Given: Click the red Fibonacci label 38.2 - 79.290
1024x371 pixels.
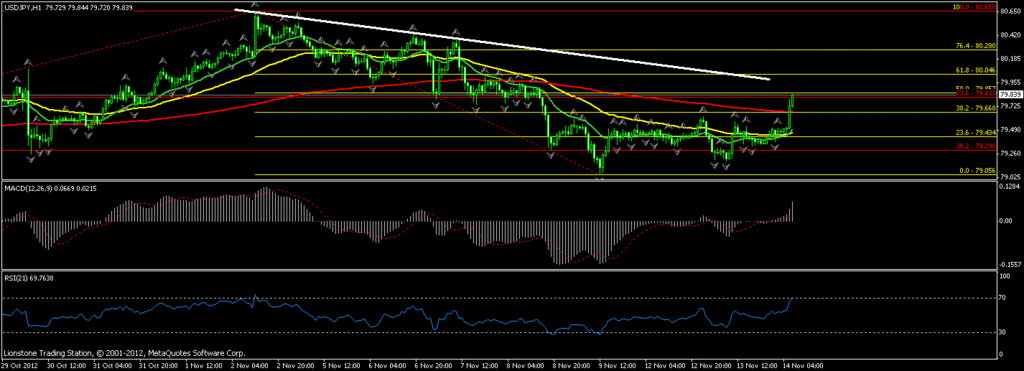Looking at the screenshot, I should (x=977, y=147).
